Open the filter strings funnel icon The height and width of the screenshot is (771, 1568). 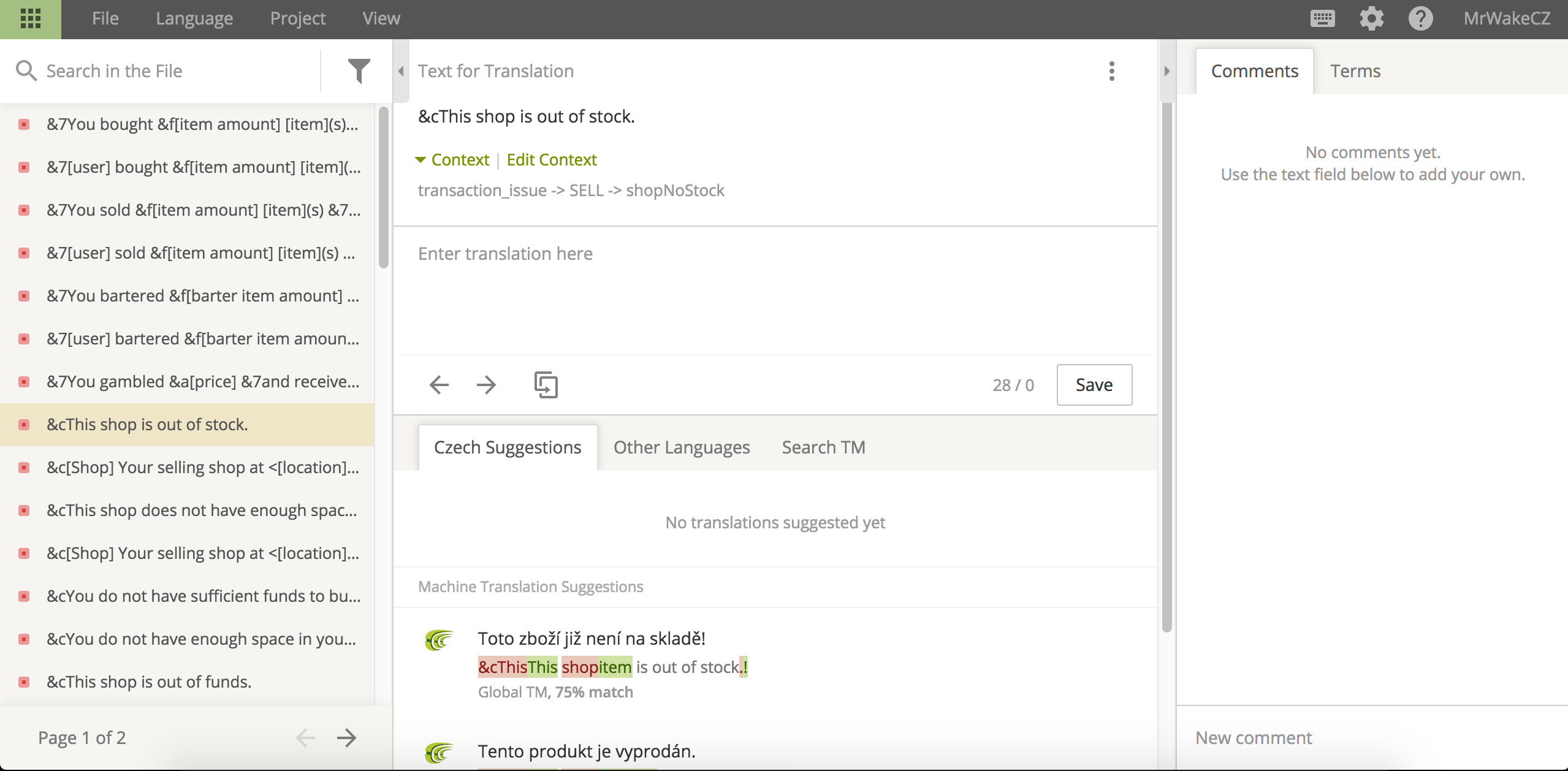pyautogui.click(x=359, y=71)
